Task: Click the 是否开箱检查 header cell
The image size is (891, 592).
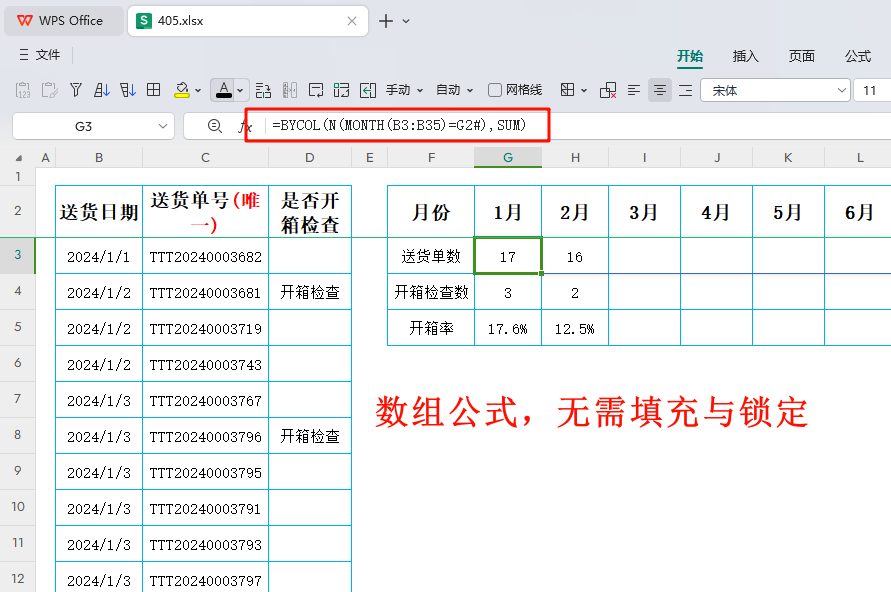Action: tap(310, 211)
